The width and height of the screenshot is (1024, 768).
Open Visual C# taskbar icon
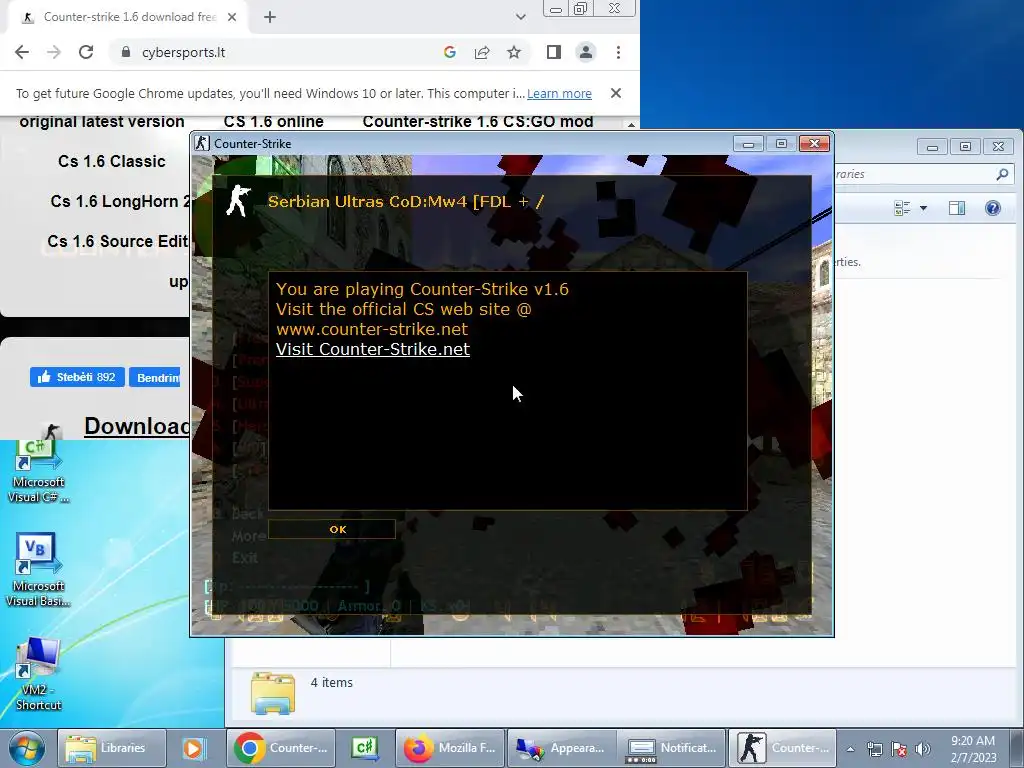tap(364, 748)
